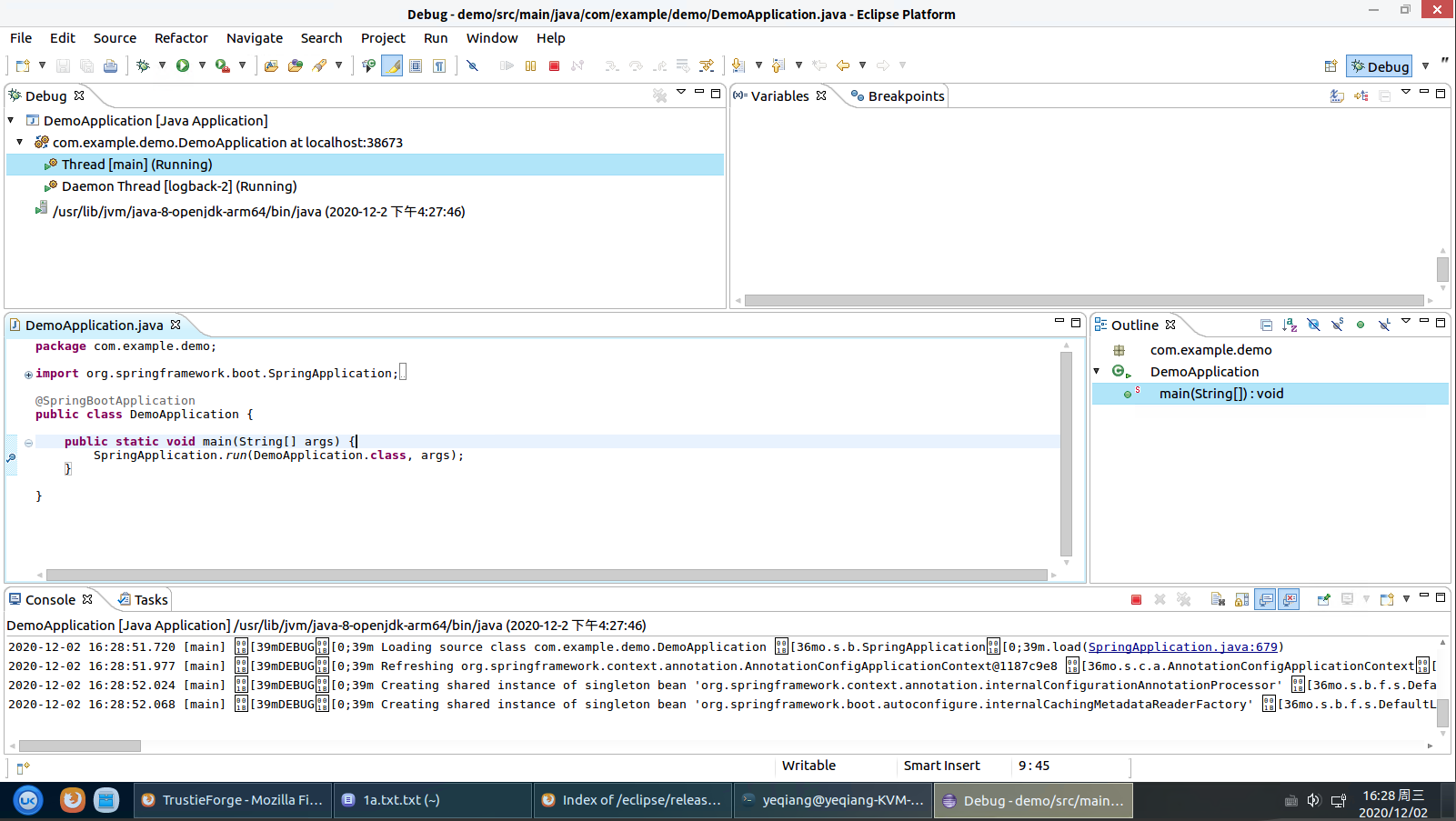1456x821 pixels.
Task: Click the Run Last Tool coverage icon
Action: [x=223, y=65]
